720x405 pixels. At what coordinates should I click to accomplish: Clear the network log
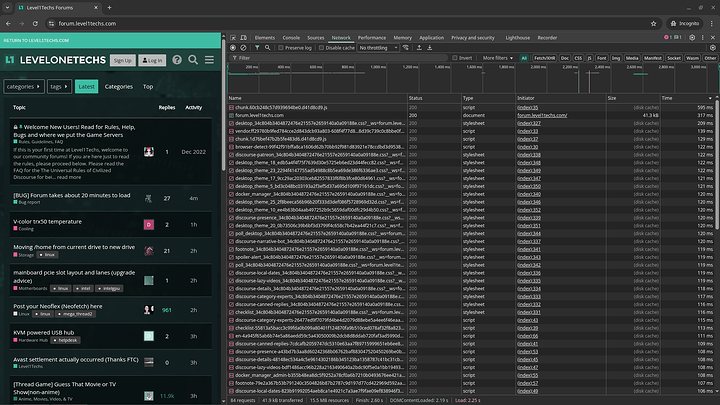pos(243,47)
